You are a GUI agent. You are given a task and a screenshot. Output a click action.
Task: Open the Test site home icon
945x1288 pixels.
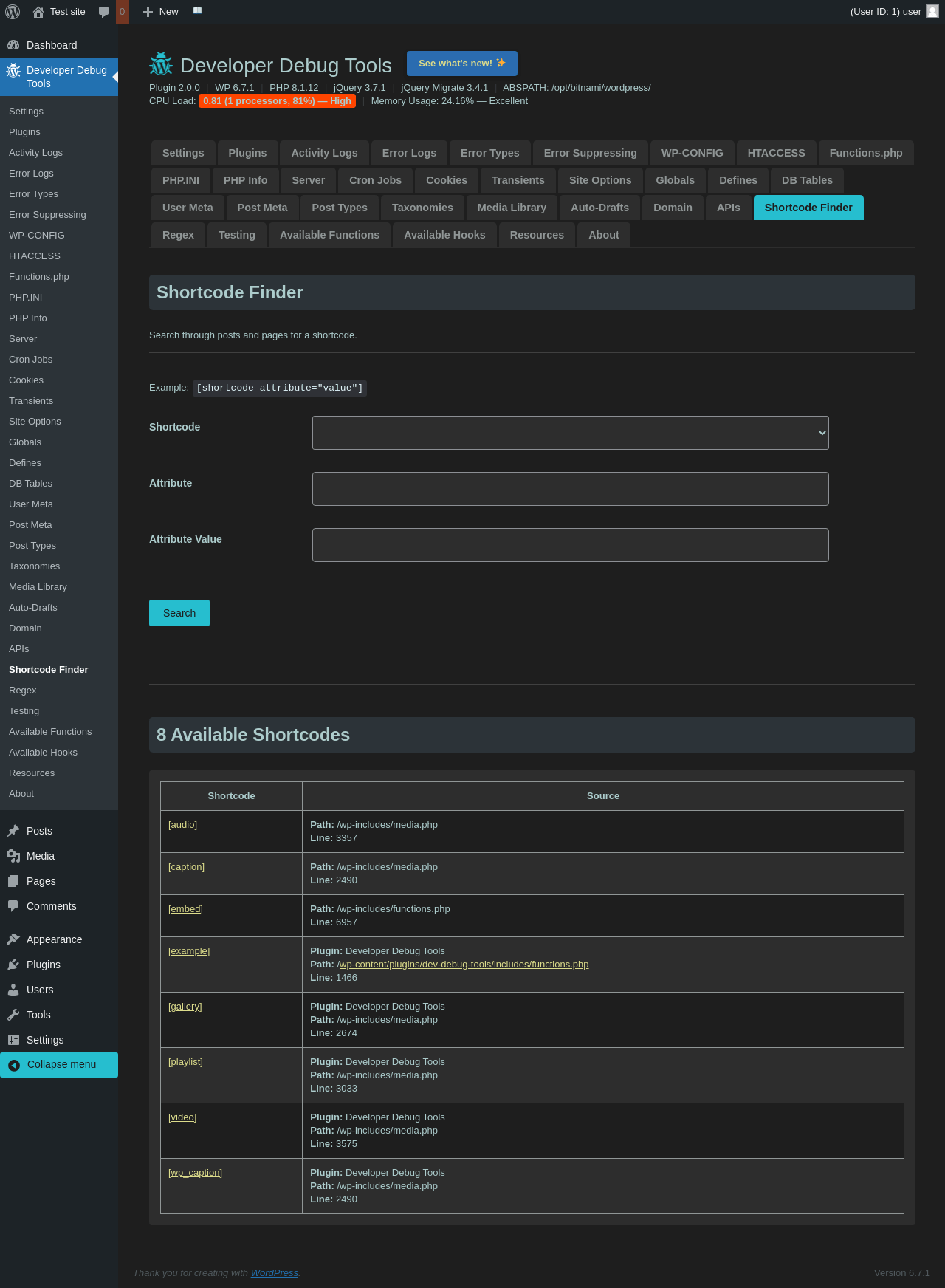pos(38,12)
